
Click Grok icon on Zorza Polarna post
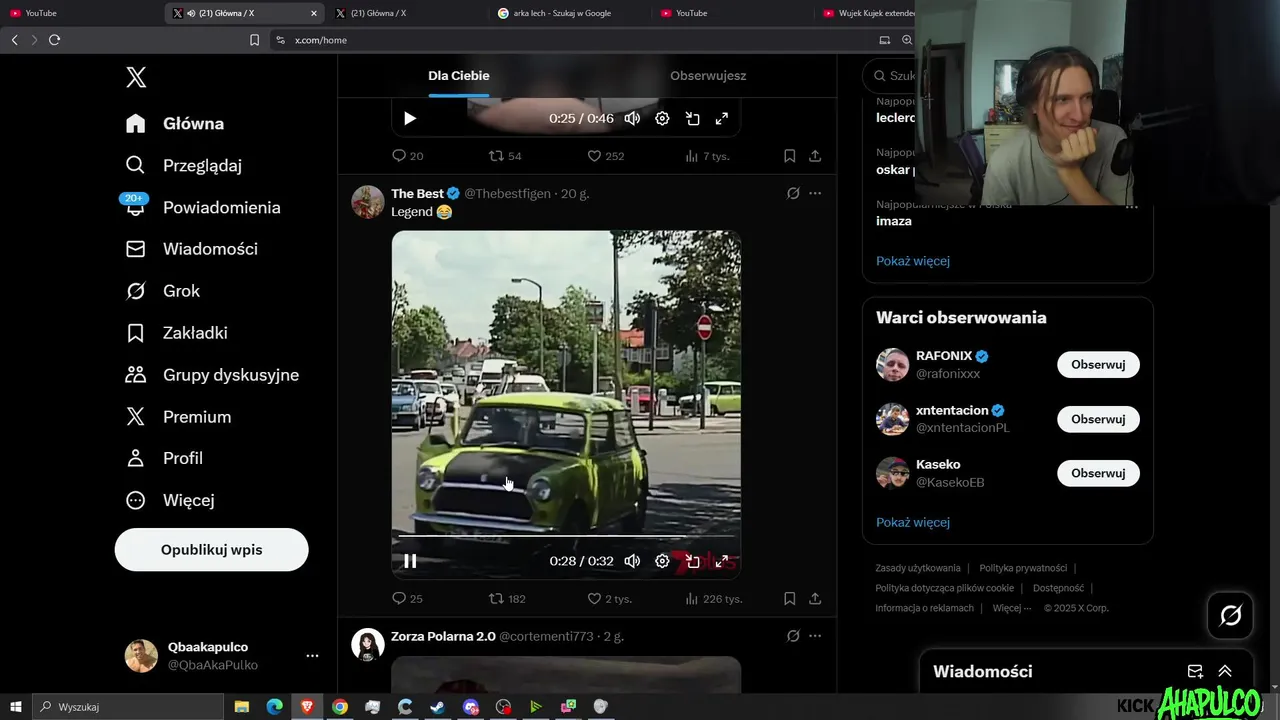793,636
